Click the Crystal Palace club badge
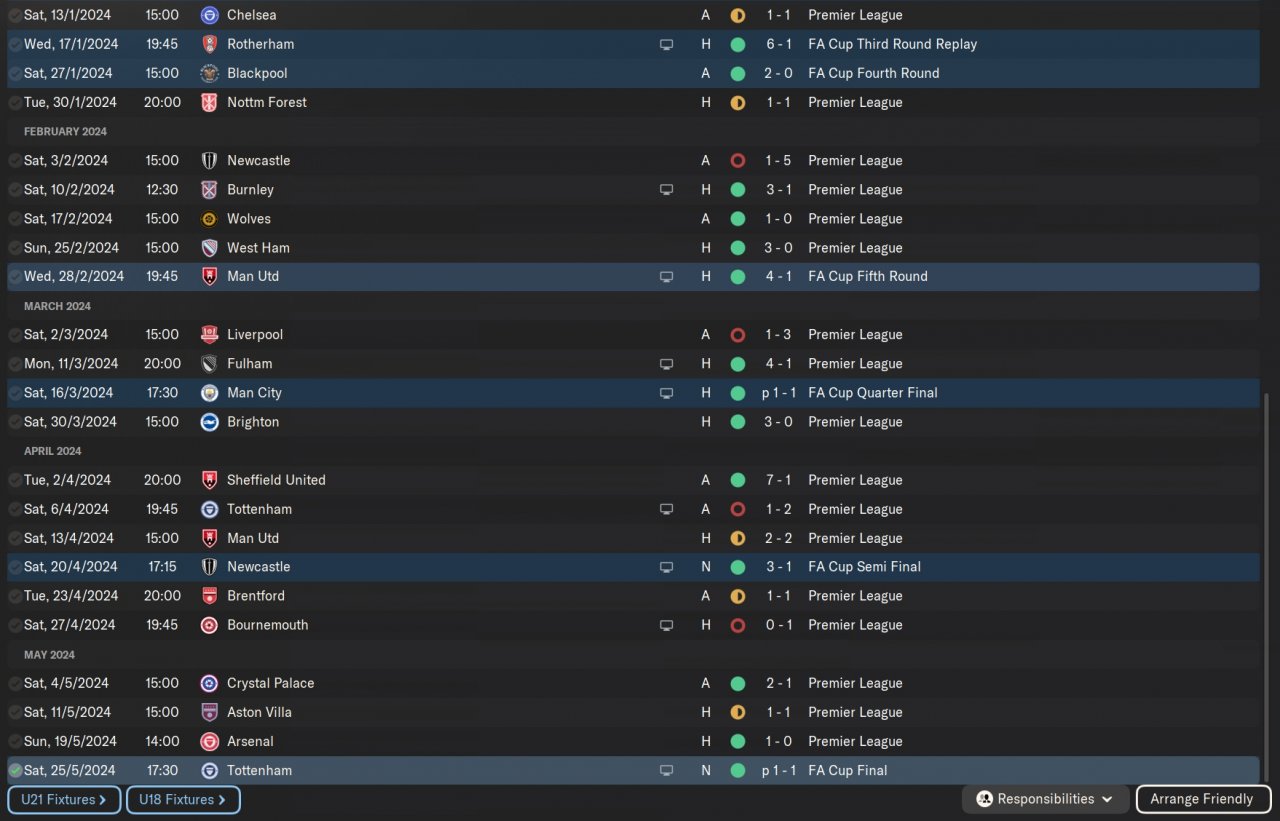Screen dimensions: 1280x821 (x=209, y=684)
